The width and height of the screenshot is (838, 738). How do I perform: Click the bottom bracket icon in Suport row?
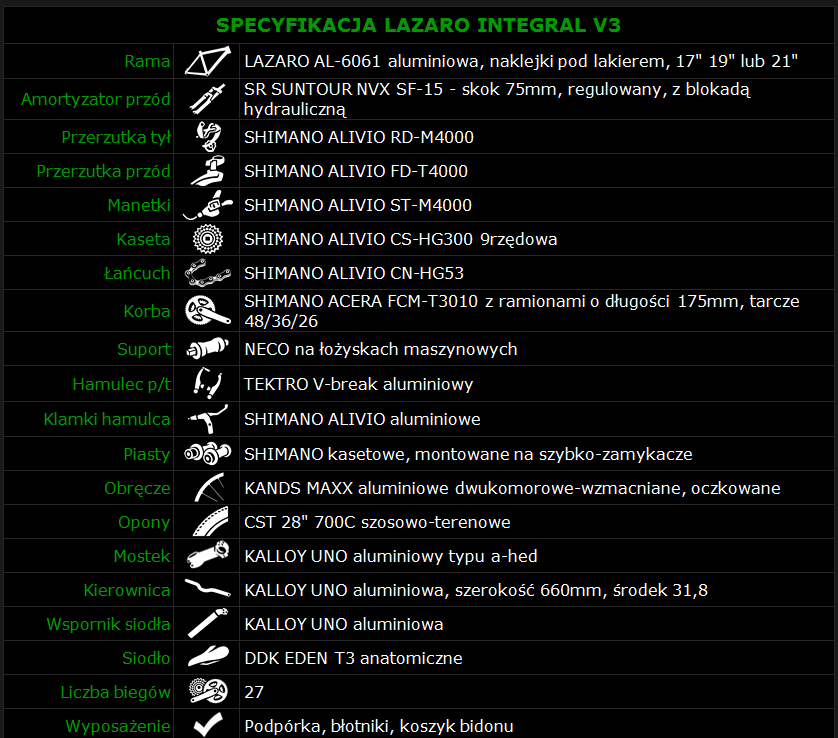[x=208, y=349]
